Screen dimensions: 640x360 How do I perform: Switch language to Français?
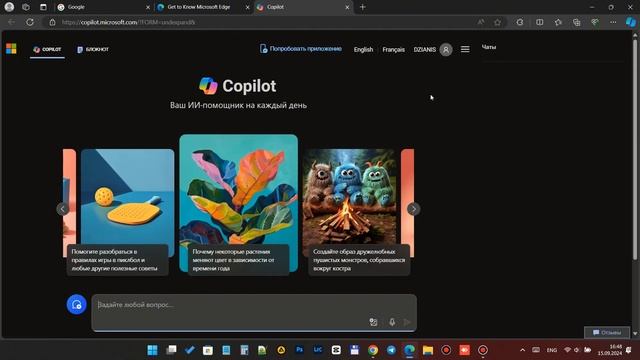(393, 49)
